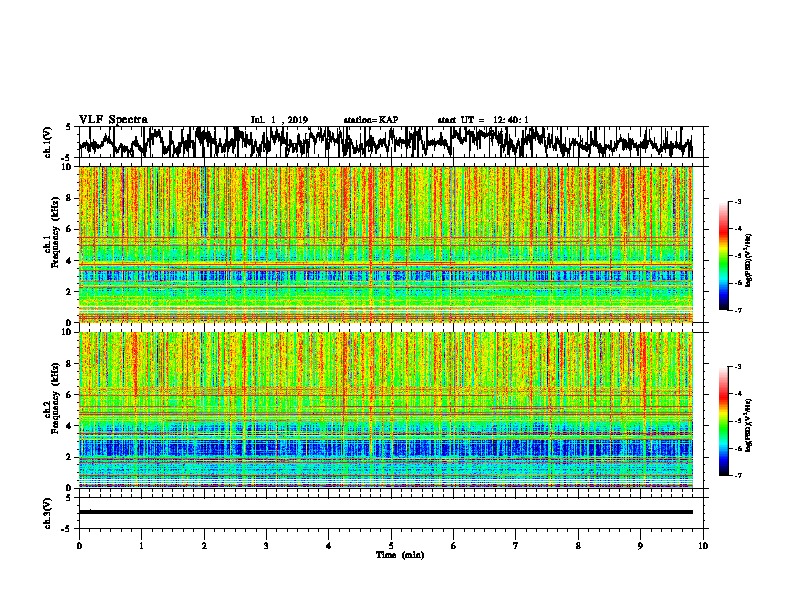Click the "10" frequency tick of ch.1 spectrogram

tap(68, 167)
